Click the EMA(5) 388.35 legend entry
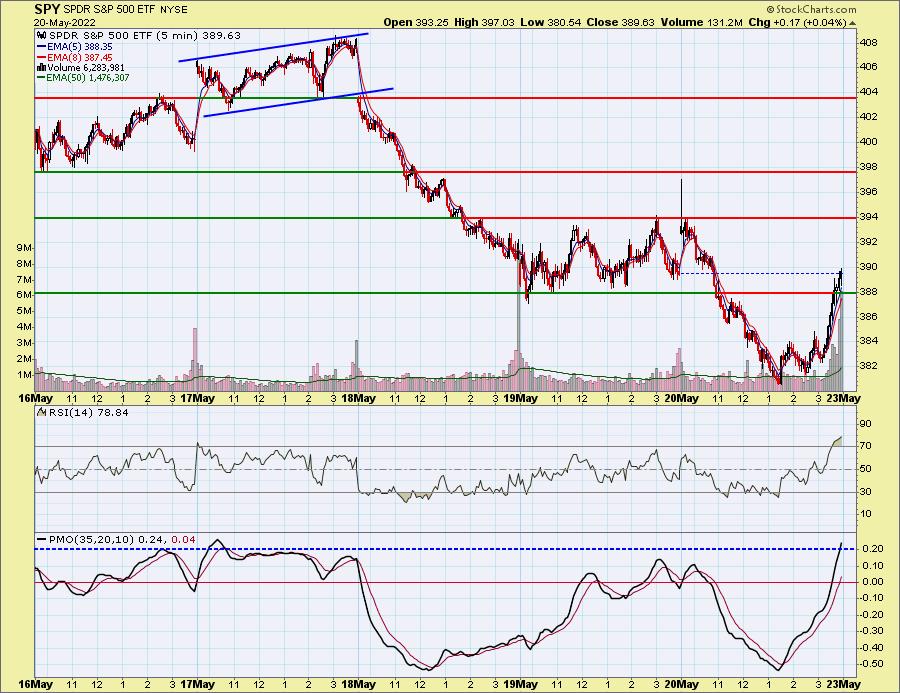900x693 pixels. 79,47
